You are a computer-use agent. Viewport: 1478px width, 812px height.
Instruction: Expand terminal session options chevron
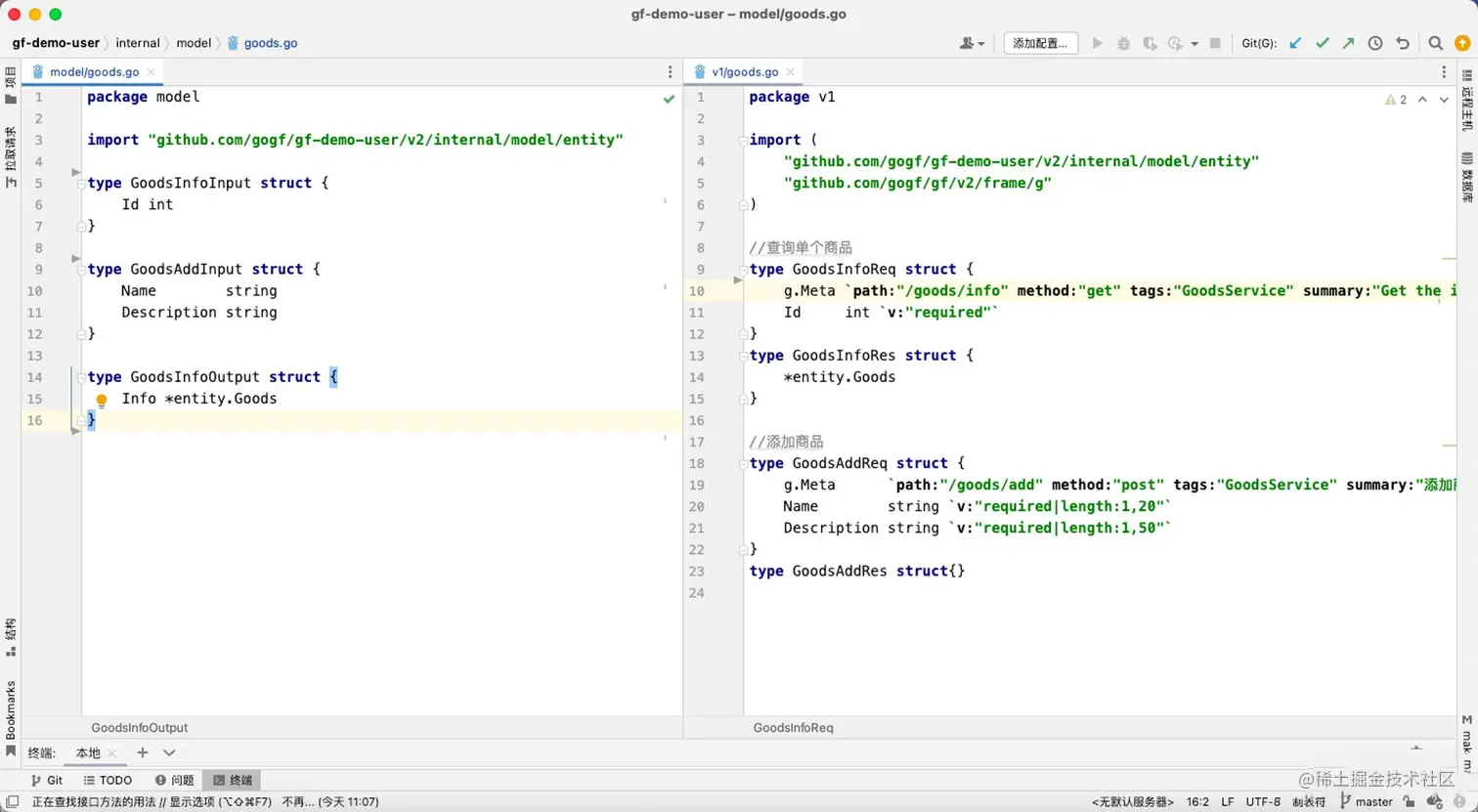(169, 752)
